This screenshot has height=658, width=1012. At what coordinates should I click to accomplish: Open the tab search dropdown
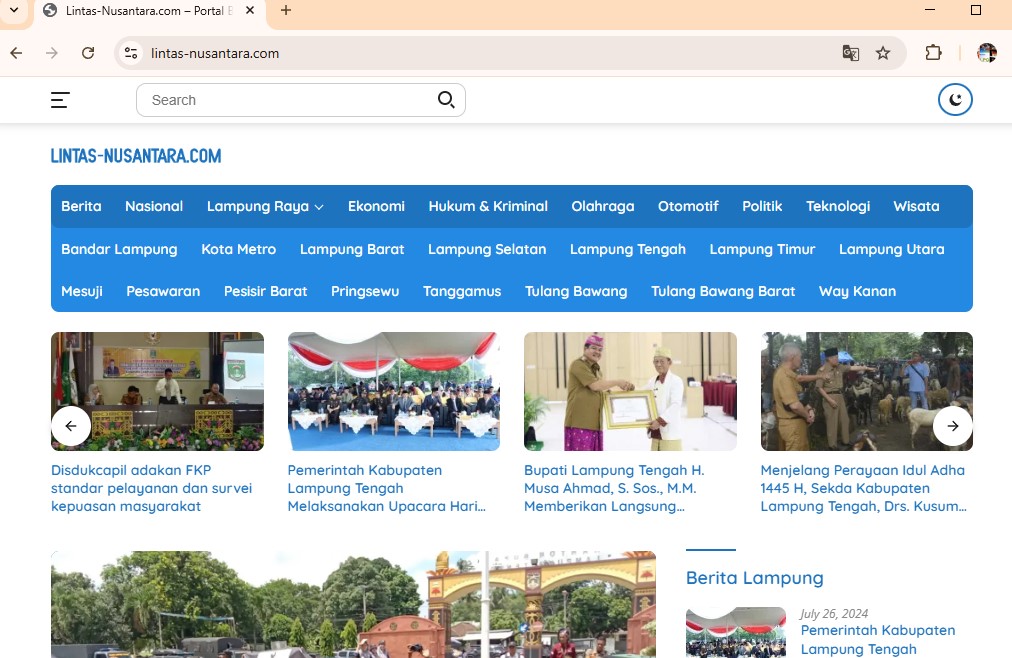click(x=14, y=10)
